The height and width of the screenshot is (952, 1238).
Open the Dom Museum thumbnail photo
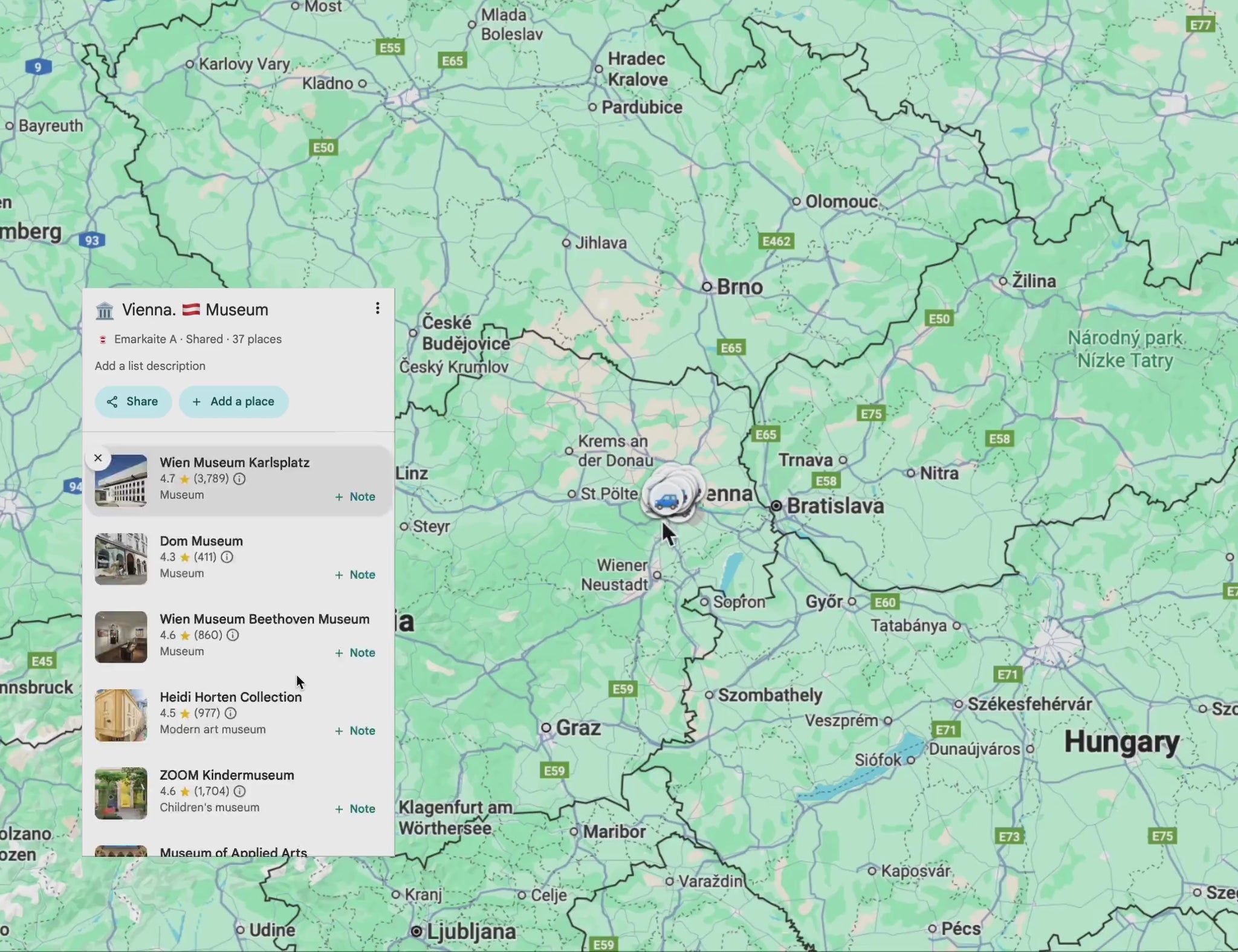pos(121,559)
